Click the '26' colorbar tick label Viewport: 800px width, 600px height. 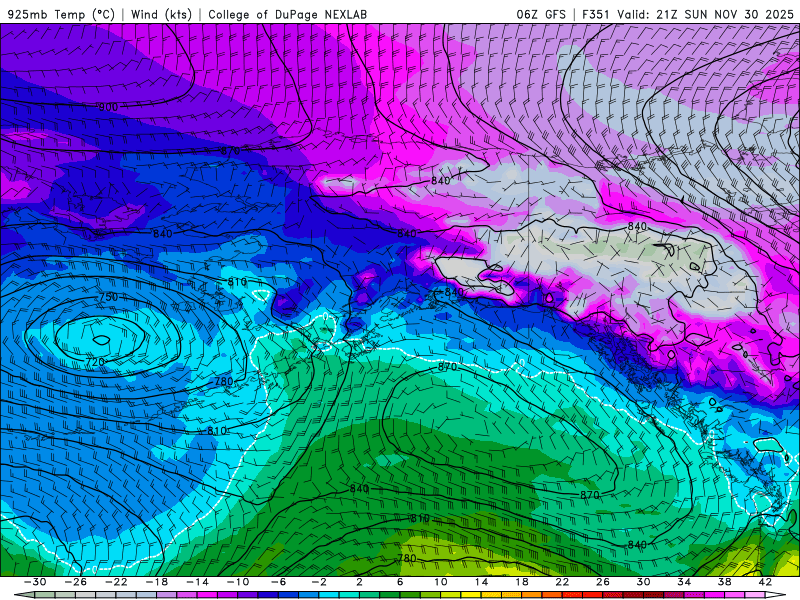603,582
